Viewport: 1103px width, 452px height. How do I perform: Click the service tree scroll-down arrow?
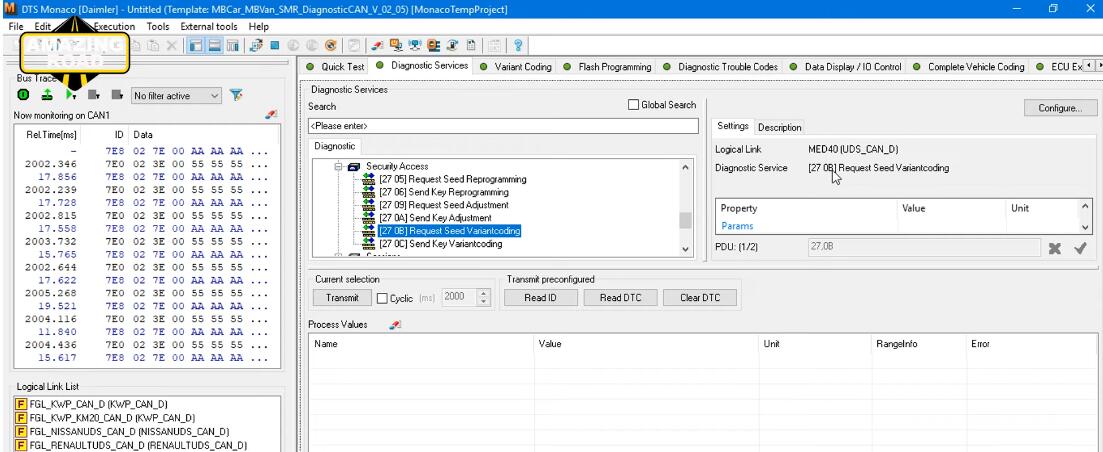point(686,249)
